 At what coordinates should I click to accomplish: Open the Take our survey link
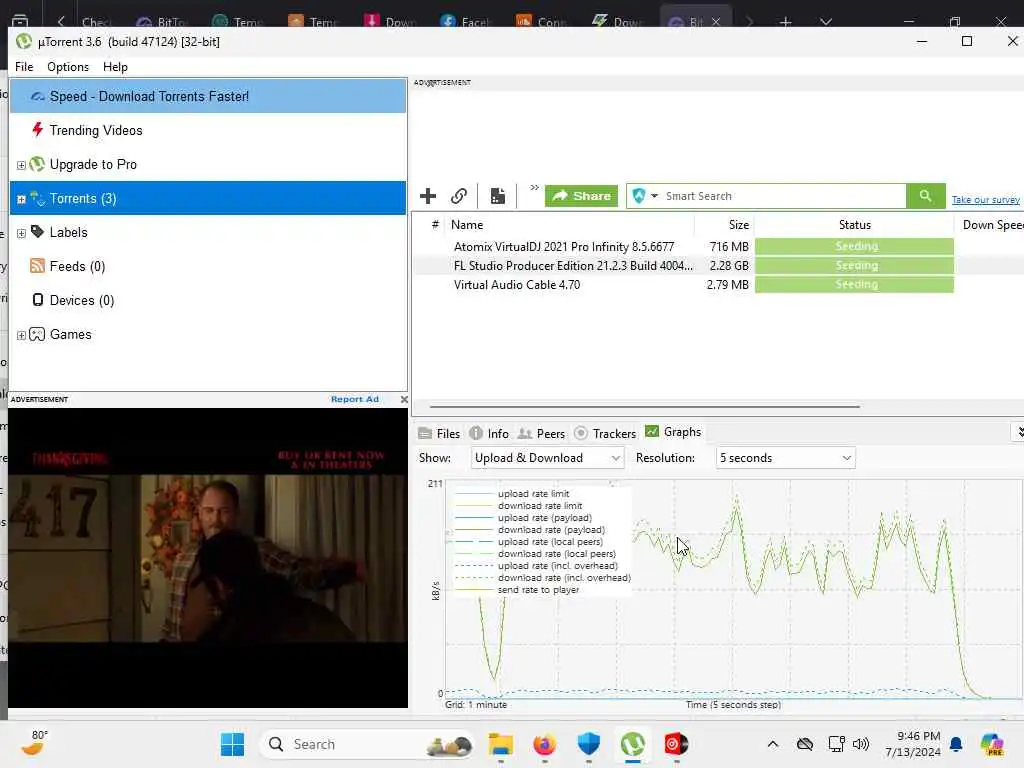tap(985, 200)
